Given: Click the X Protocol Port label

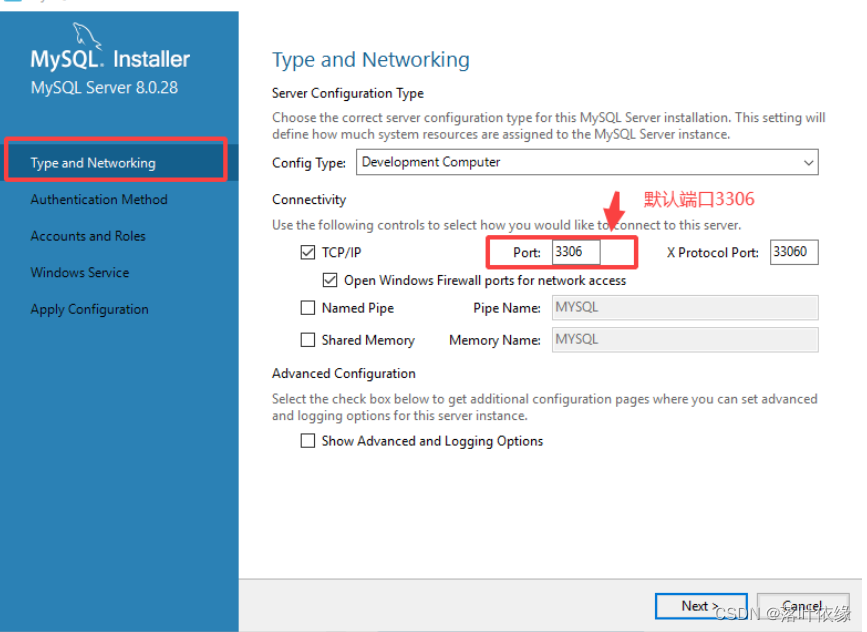Looking at the screenshot, I should pyautogui.click(x=713, y=253).
